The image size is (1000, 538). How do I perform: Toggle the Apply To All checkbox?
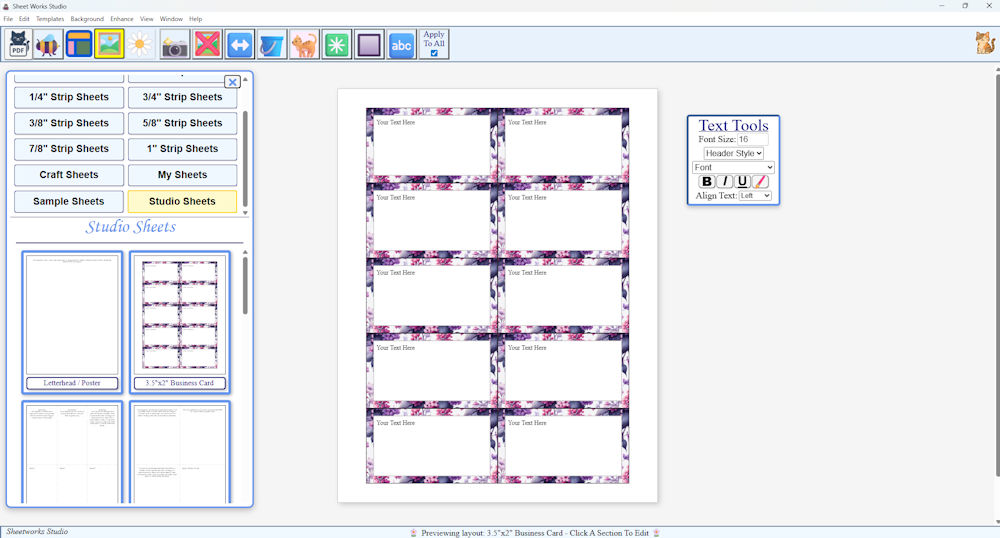pos(434,53)
